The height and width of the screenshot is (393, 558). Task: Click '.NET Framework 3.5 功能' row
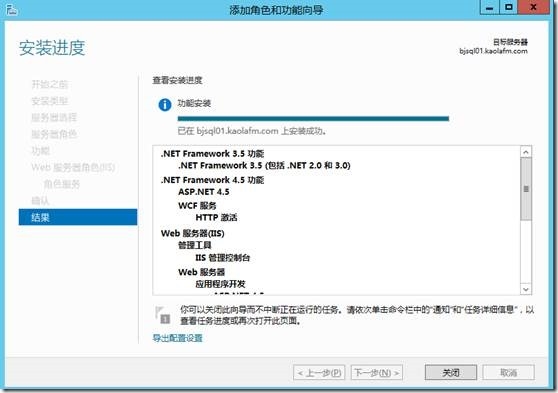(x=212, y=154)
